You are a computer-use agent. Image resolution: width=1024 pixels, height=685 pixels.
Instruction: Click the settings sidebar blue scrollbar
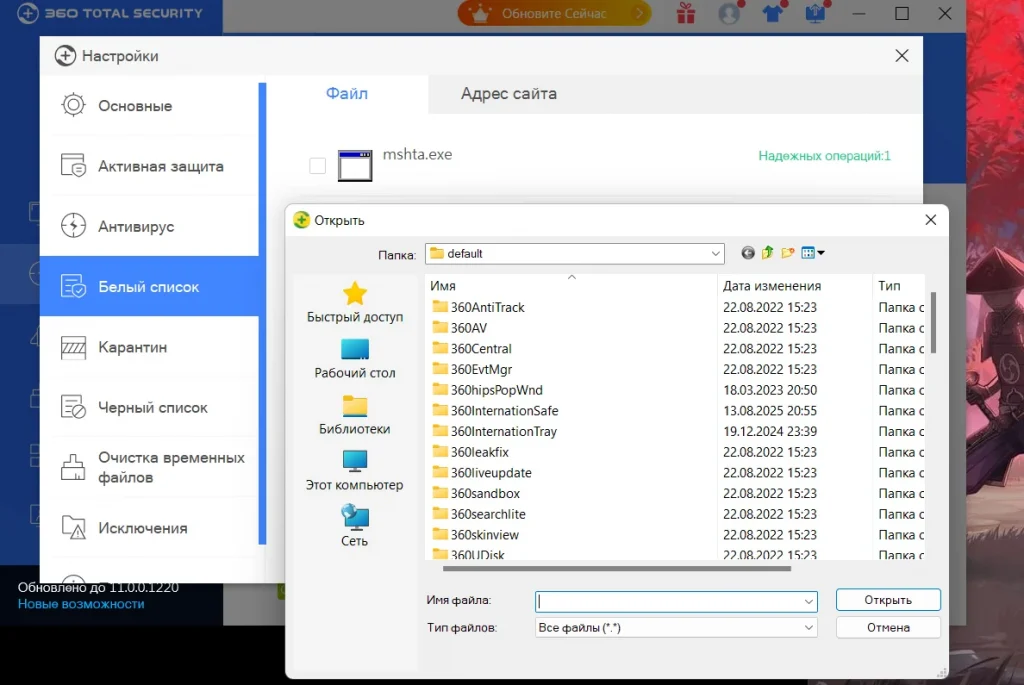point(263,313)
